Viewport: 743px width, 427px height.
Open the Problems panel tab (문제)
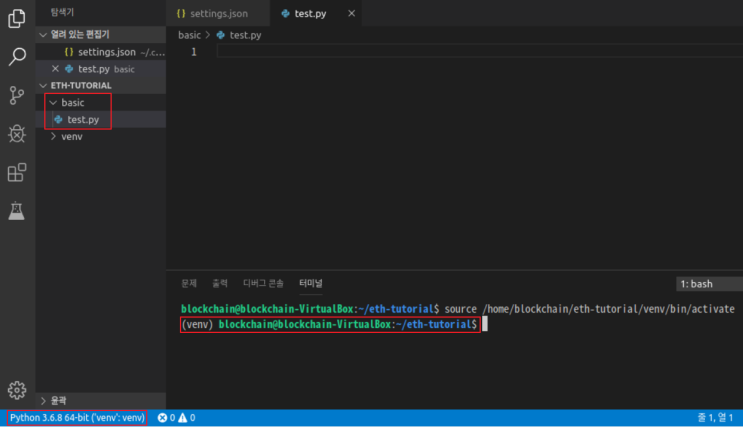189,283
